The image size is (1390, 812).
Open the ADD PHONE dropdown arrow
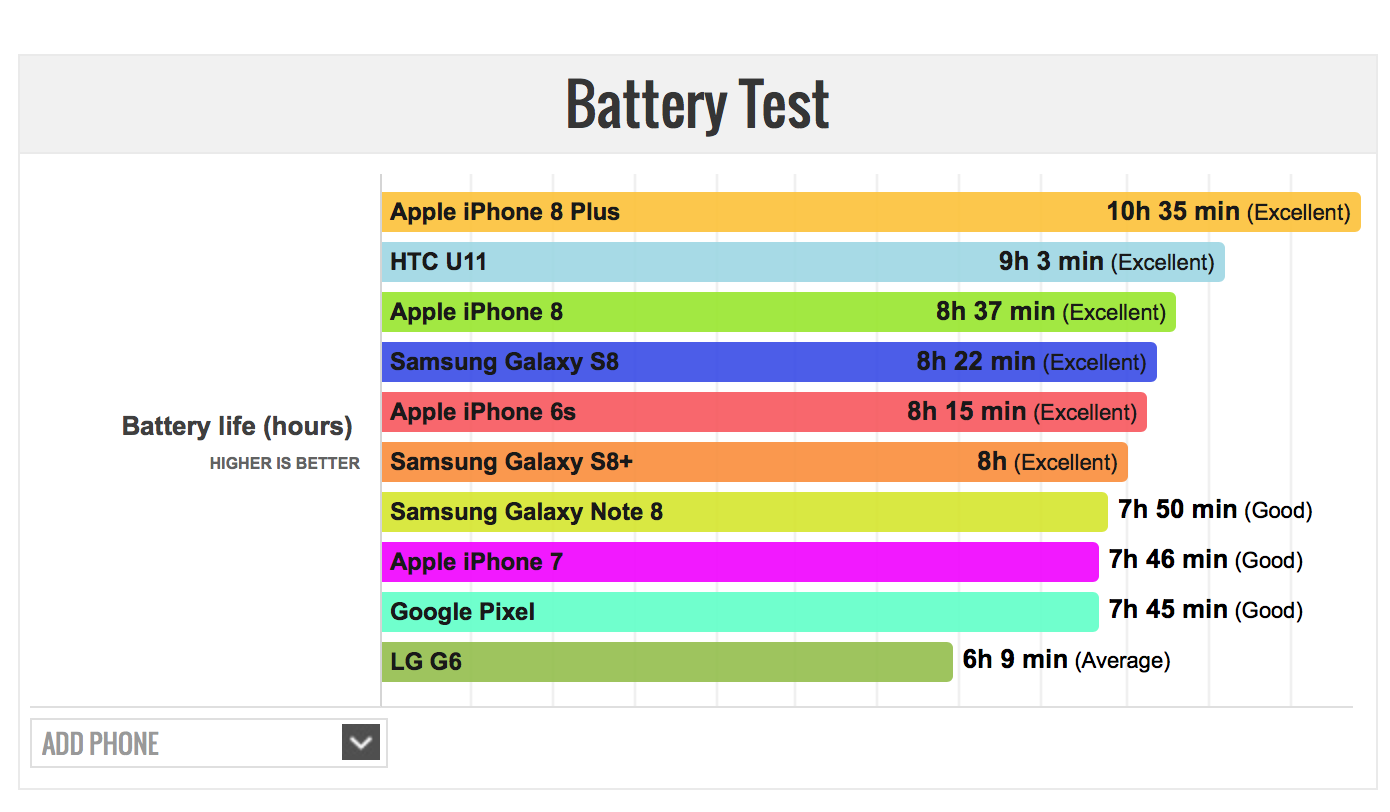click(361, 743)
